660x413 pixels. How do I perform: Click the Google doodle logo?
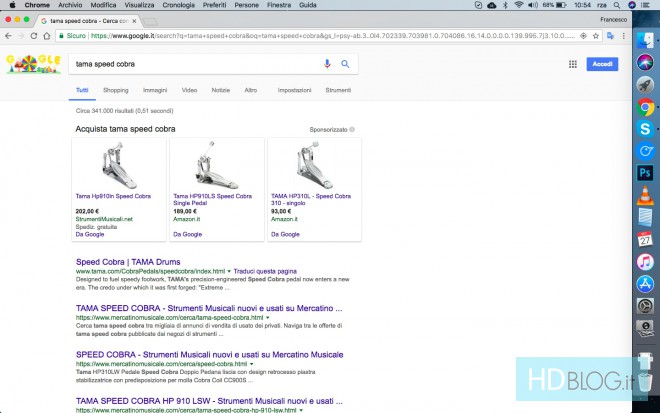(x=34, y=64)
